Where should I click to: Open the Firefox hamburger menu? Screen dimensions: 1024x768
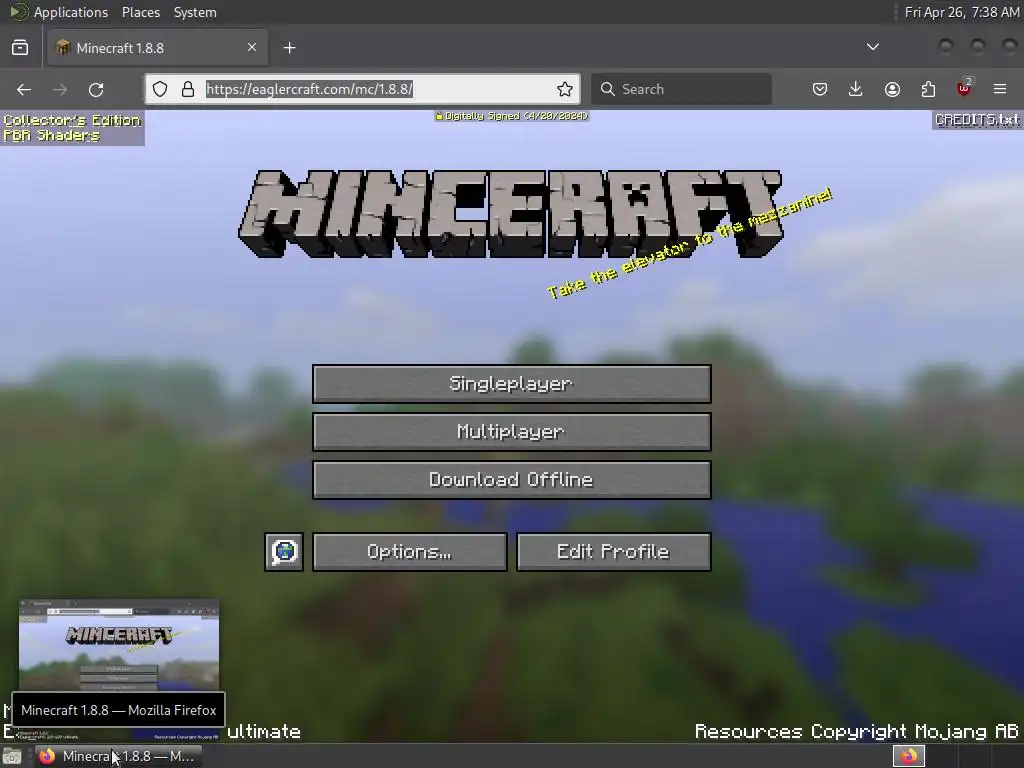tap(1000, 89)
